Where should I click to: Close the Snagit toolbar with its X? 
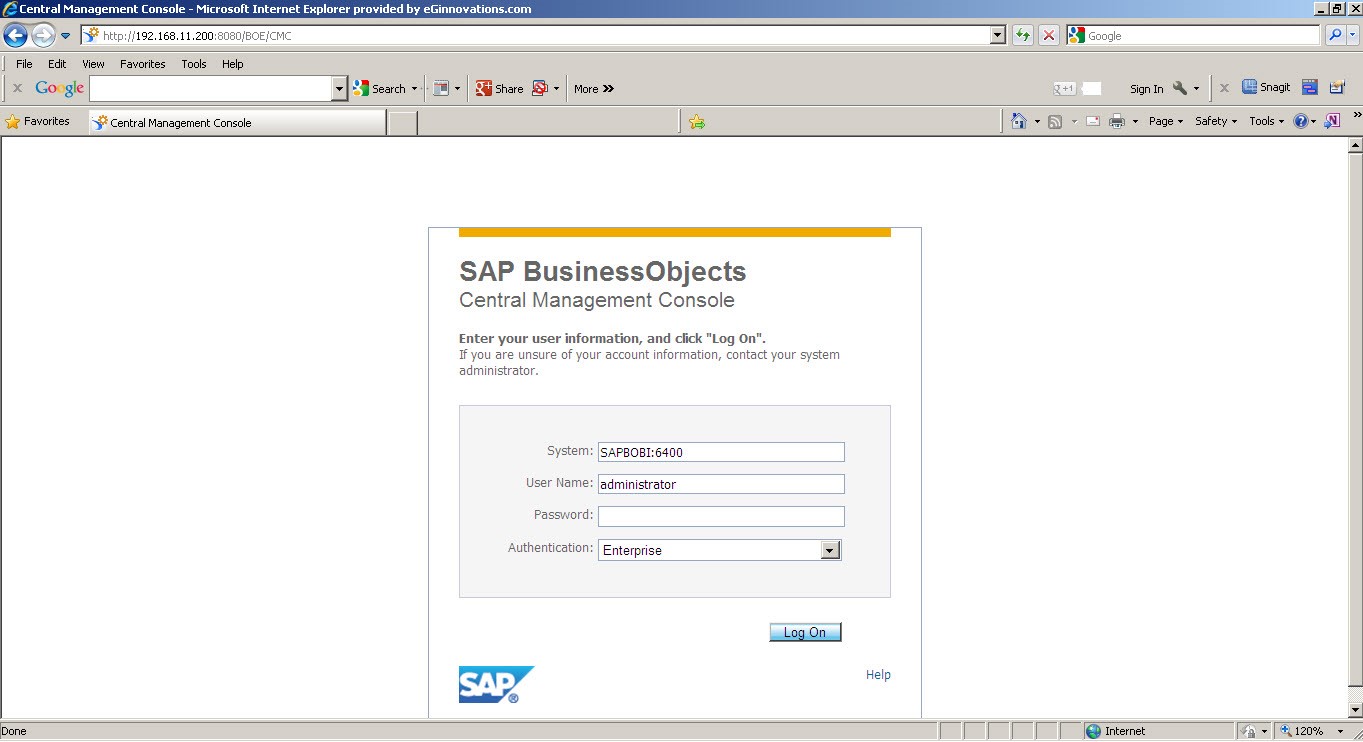[1224, 88]
